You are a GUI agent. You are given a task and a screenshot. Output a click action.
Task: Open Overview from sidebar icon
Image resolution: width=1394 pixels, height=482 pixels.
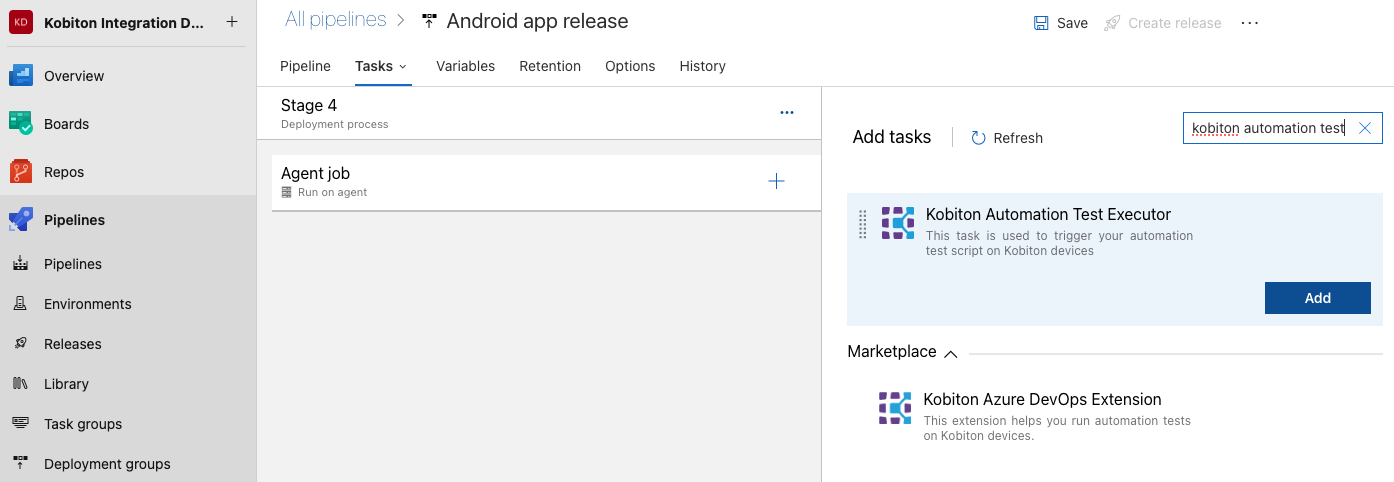pyautogui.click(x=21, y=76)
